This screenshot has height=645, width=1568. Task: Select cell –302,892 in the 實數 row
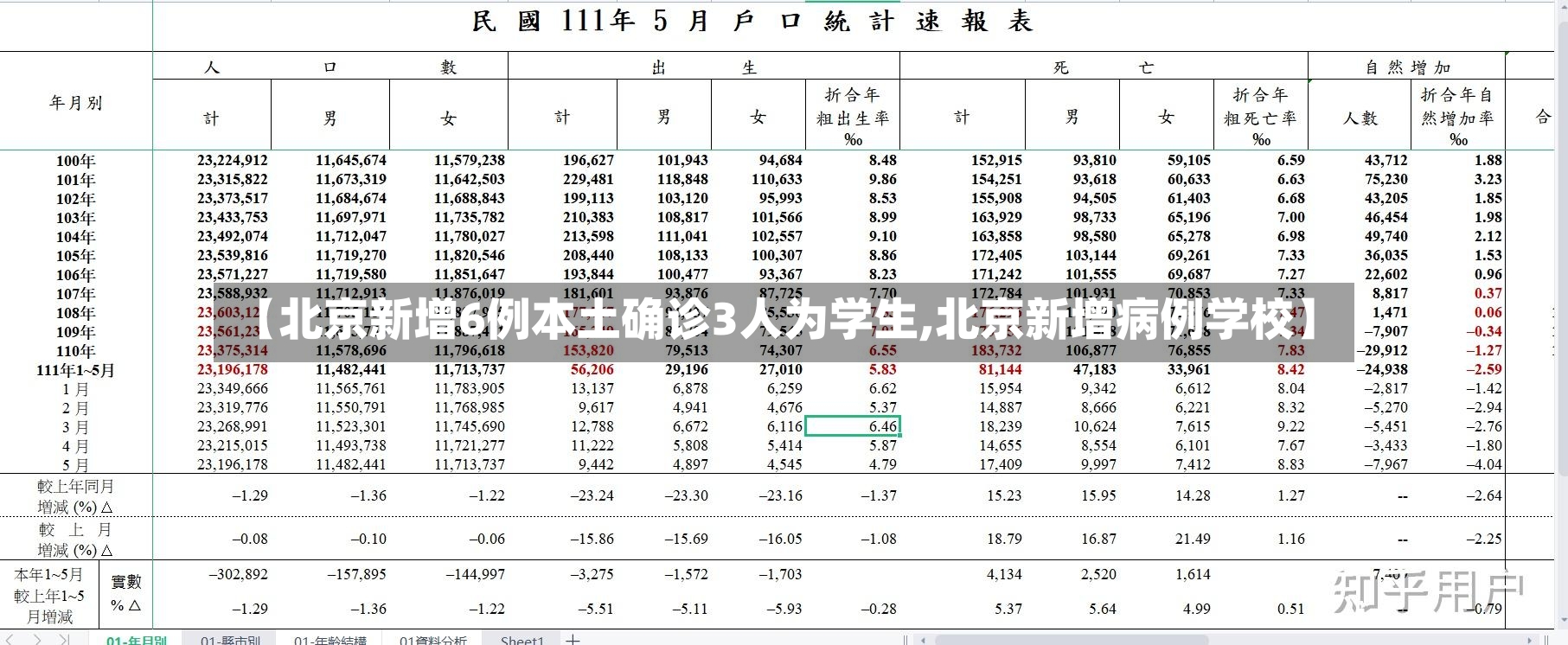[239, 574]
